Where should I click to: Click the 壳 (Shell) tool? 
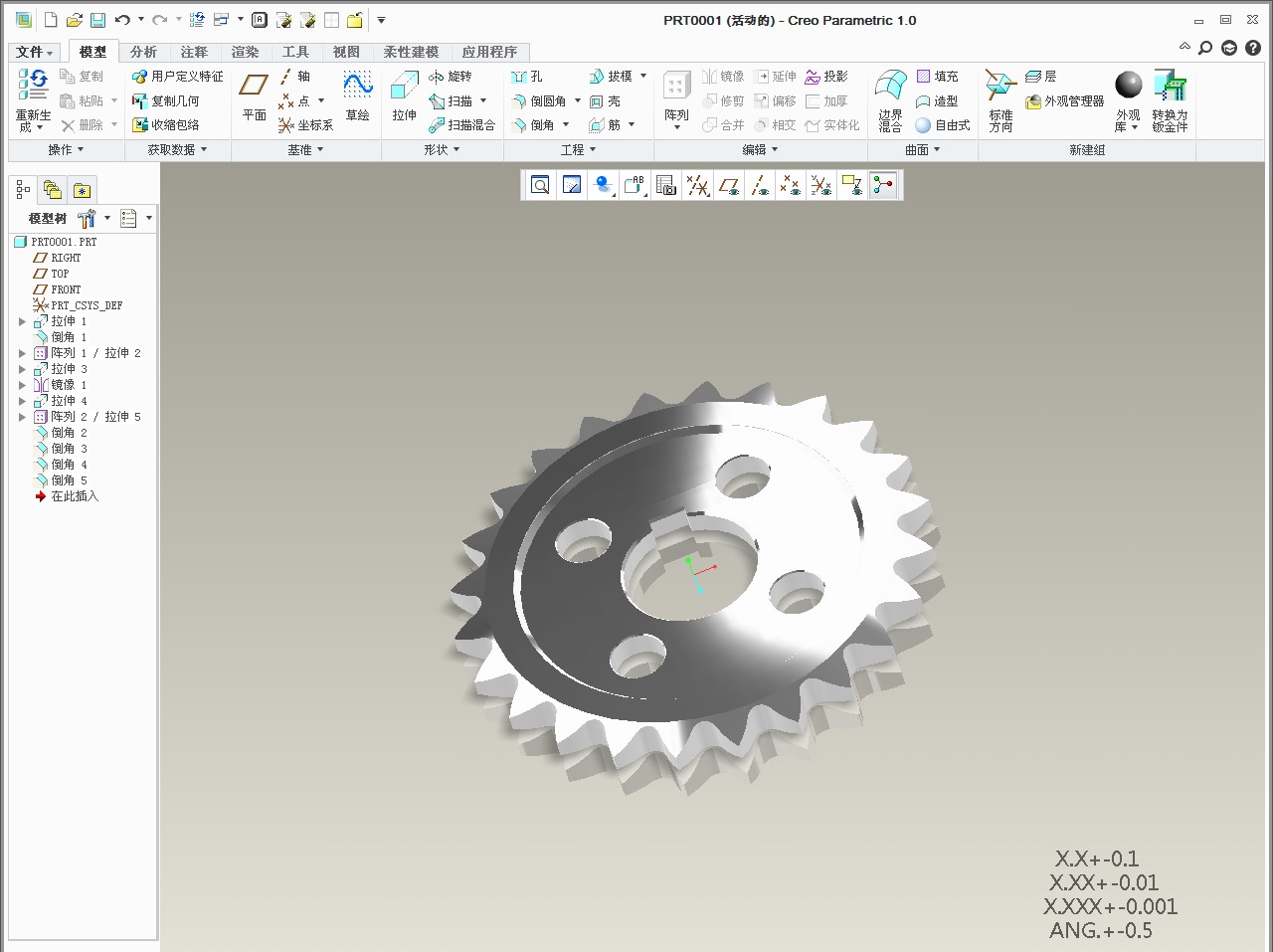[x=605, y=101]
